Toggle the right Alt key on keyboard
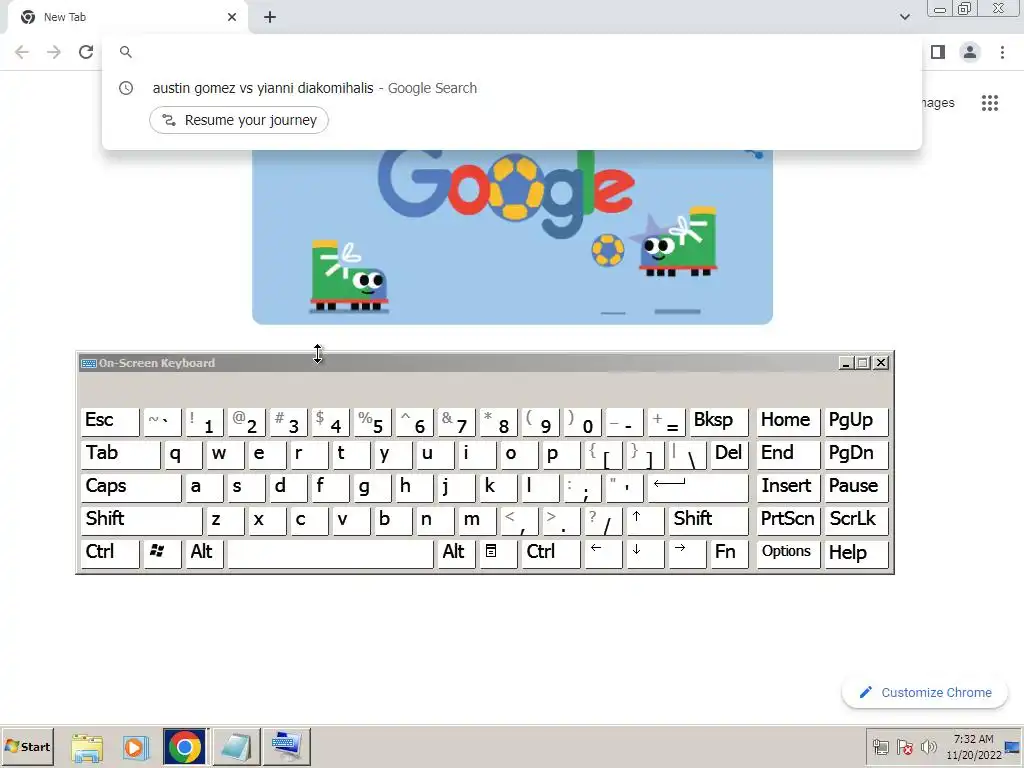1024x768 pixels. point(456,553)
